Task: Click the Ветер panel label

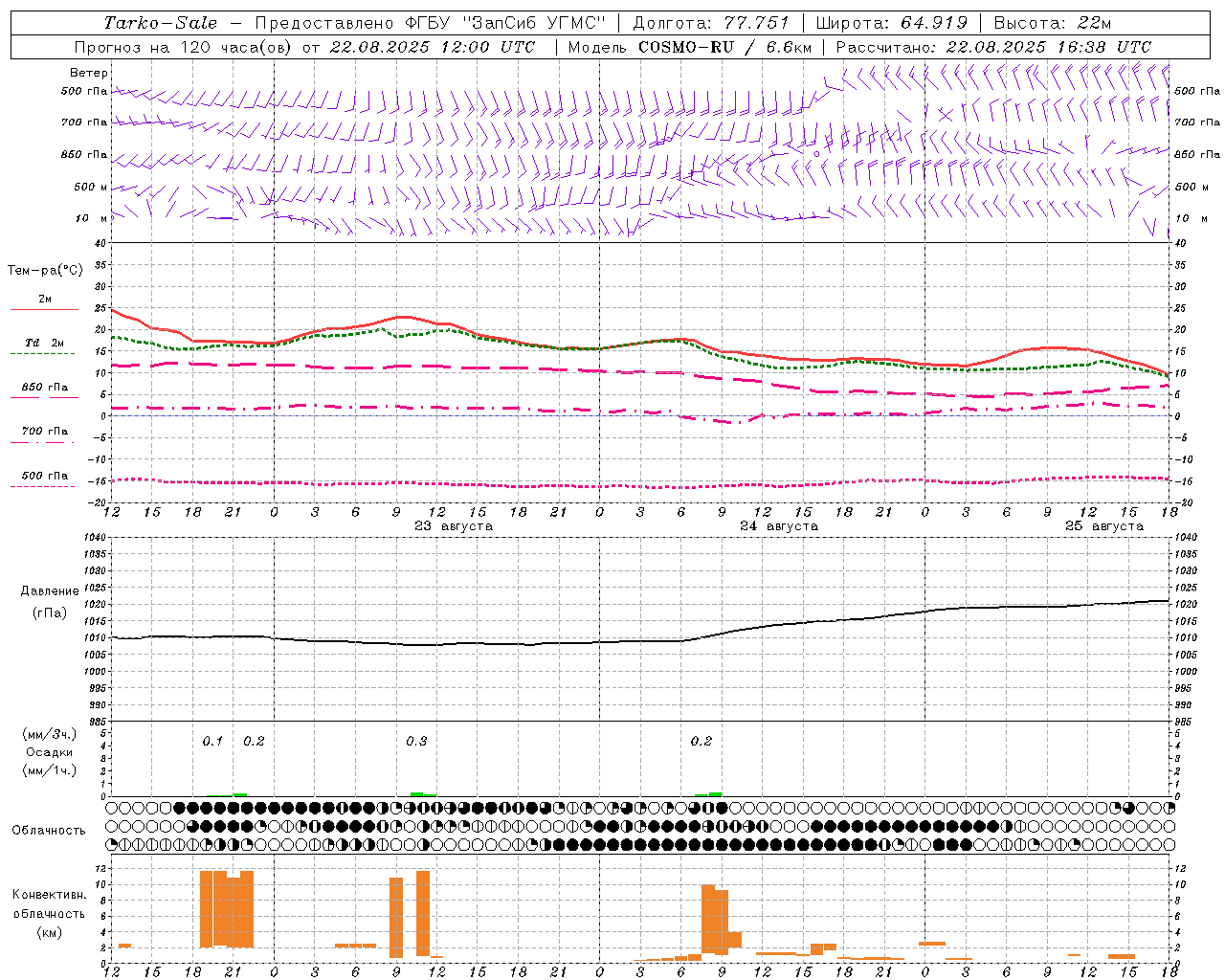Action: [x=89, y=73]
